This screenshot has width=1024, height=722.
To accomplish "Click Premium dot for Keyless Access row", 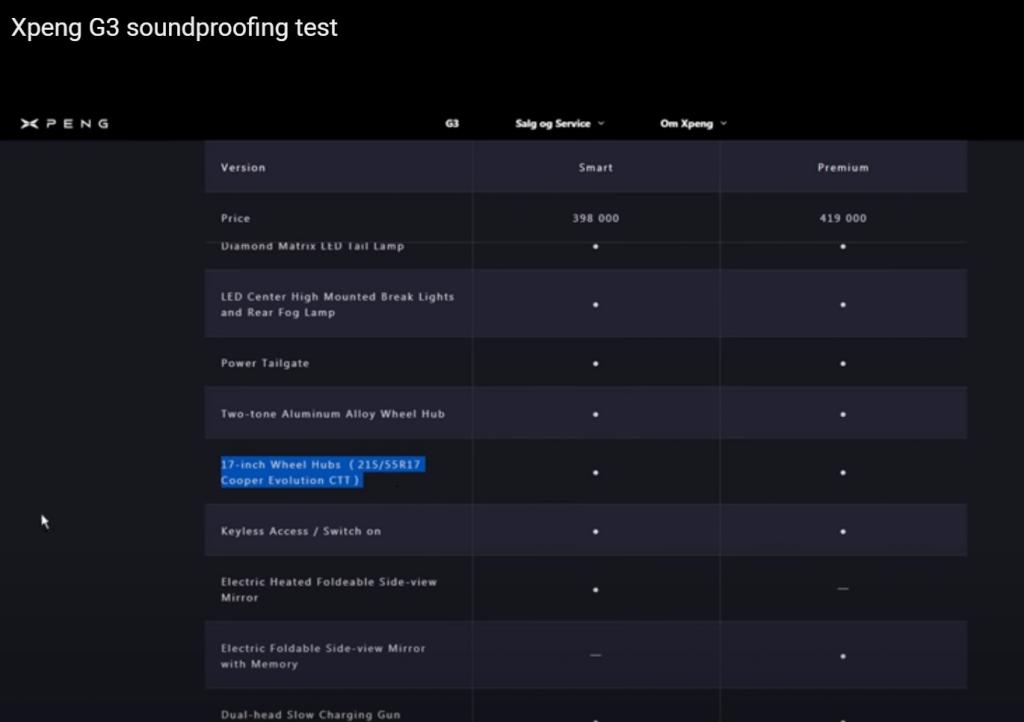I will (843, 531).
